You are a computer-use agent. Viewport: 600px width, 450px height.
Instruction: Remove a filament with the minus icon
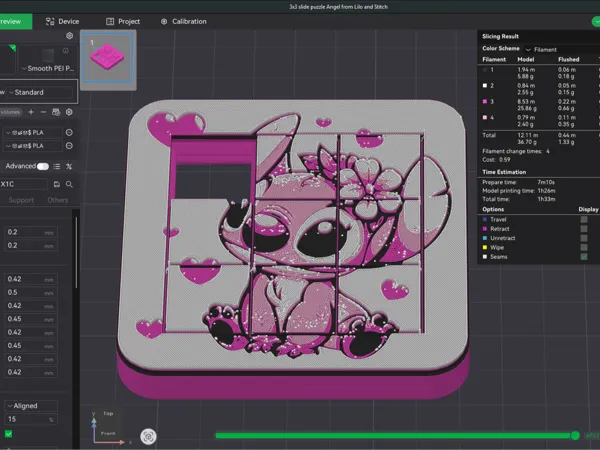coord(43,112)
